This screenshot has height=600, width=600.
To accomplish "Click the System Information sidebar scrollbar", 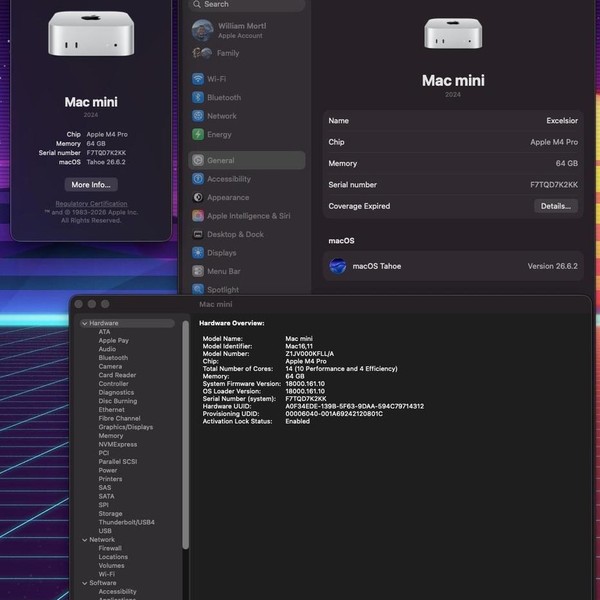I will (186, 434).
